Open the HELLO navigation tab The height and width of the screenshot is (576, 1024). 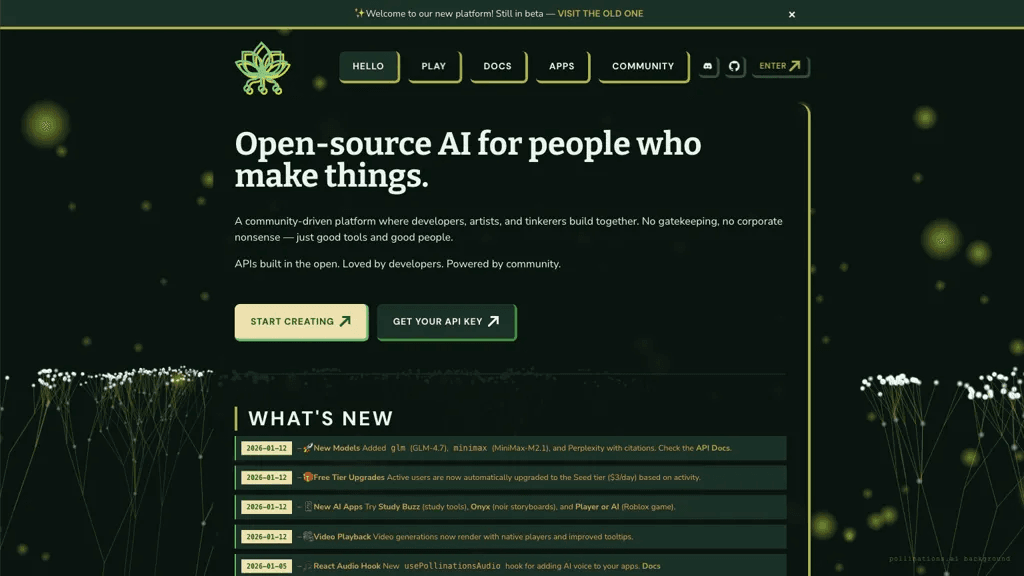pyautogui.click(x=368, y=66)
